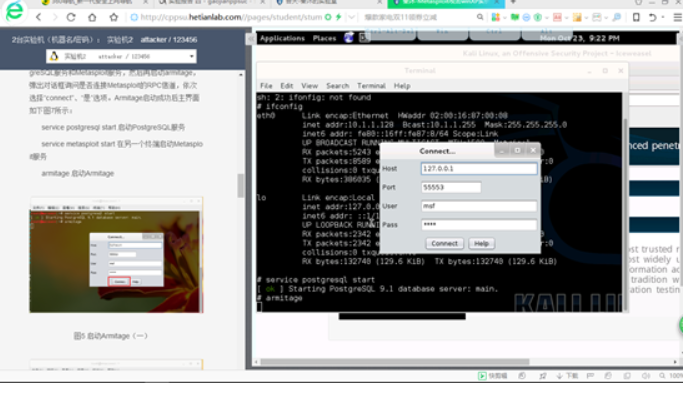Open the terminal File menu
The image size is (683, 396).
pos(266,86)
